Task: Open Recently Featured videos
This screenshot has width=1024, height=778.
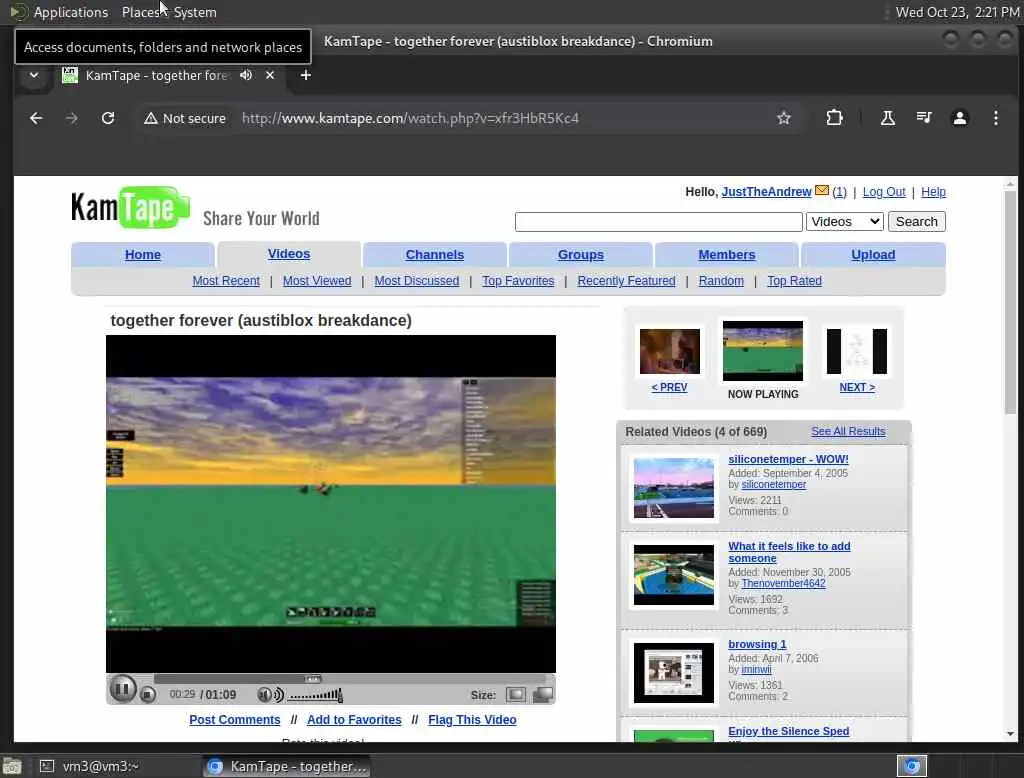Action: pyautogui.click(x=626, y=281)
